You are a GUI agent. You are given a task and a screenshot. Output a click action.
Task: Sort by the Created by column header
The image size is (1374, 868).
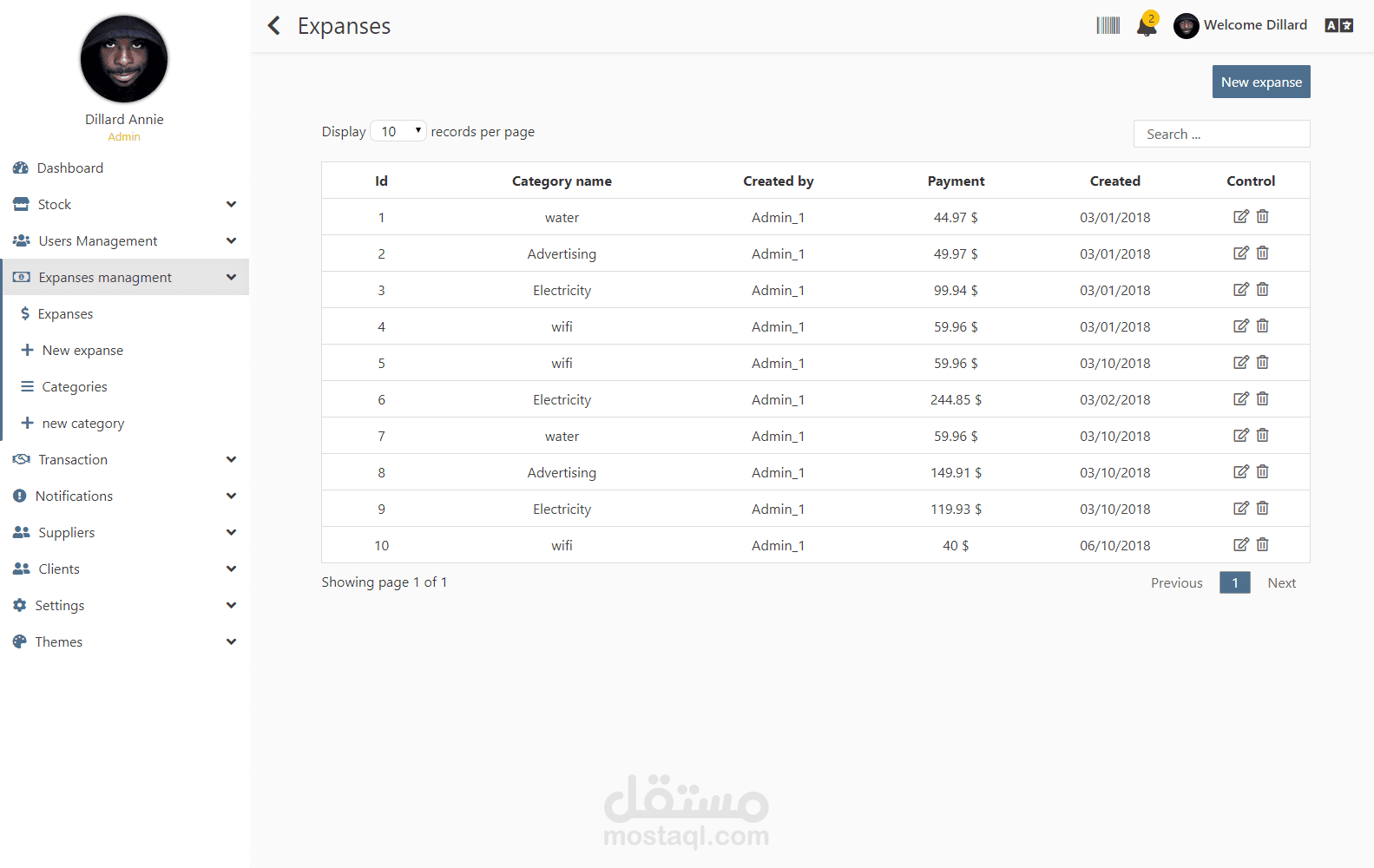[779, 181]
